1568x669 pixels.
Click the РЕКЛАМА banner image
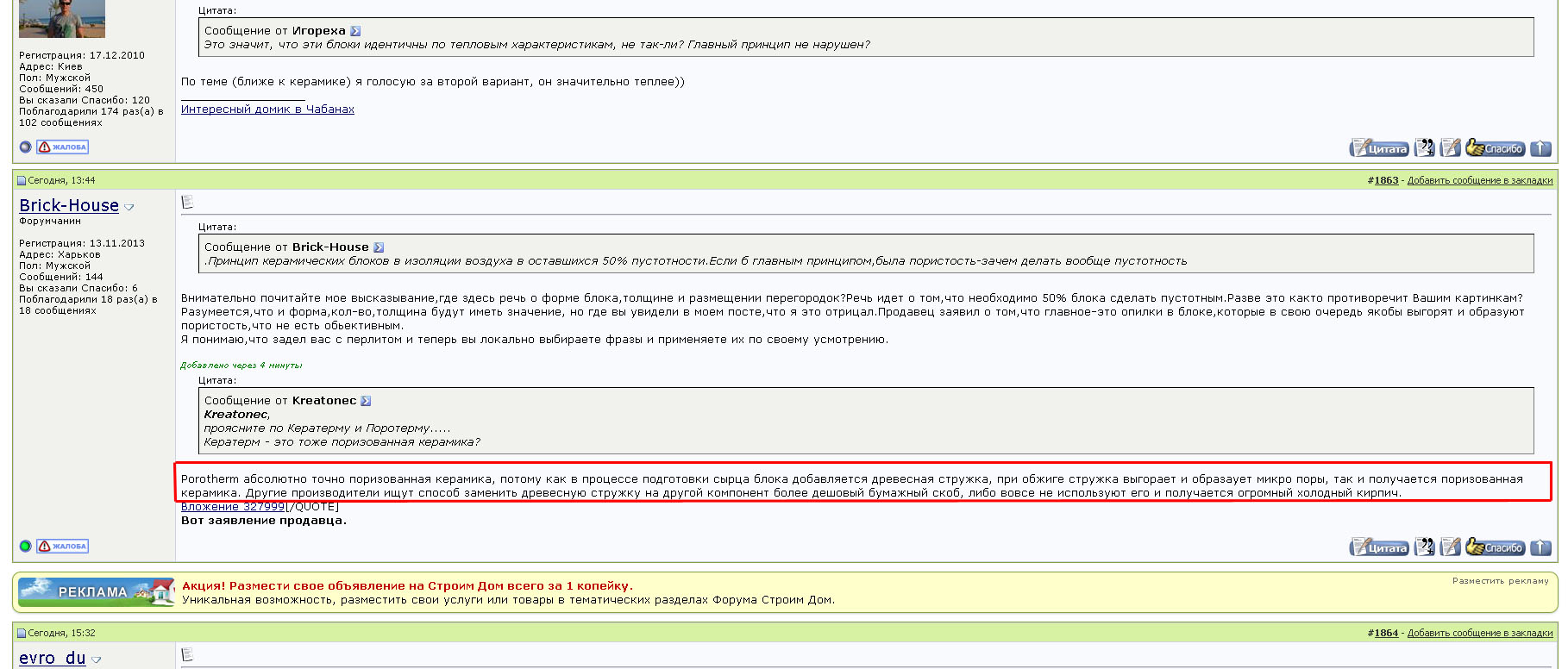(x=96, y=591)
